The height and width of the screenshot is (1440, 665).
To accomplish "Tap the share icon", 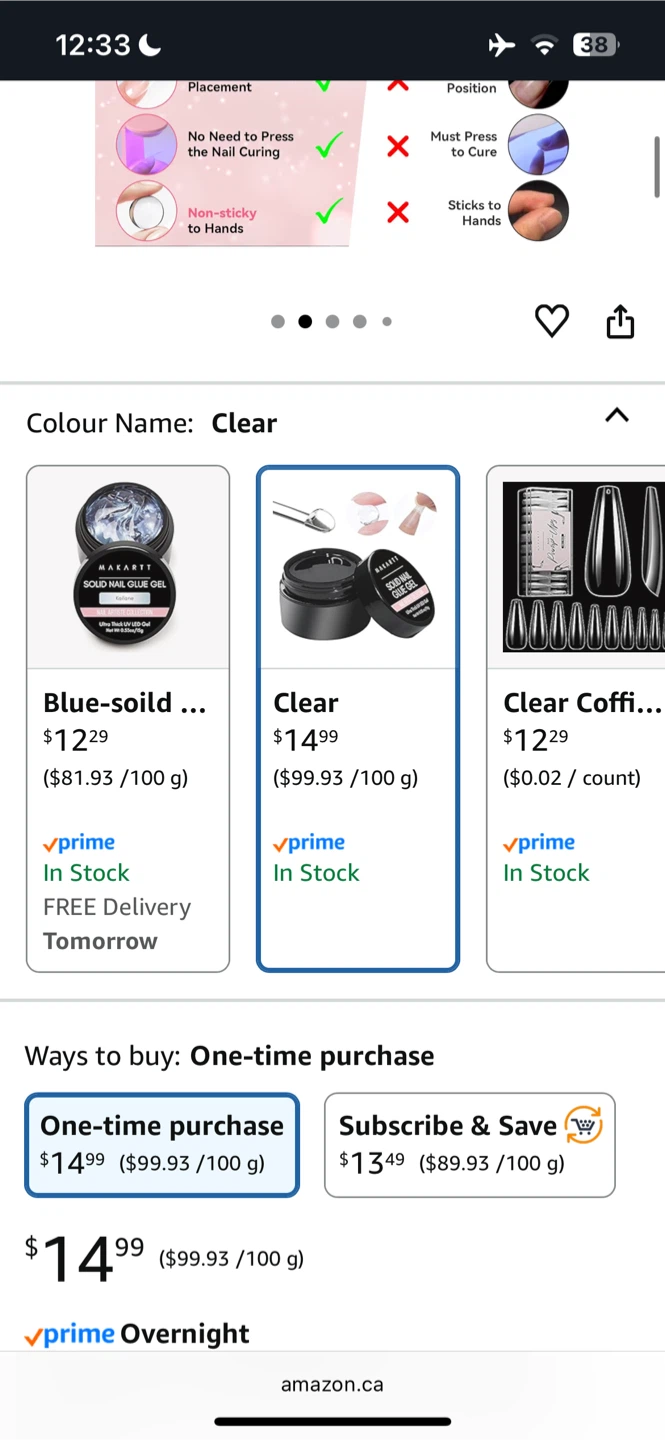I will tap(620, 321).
